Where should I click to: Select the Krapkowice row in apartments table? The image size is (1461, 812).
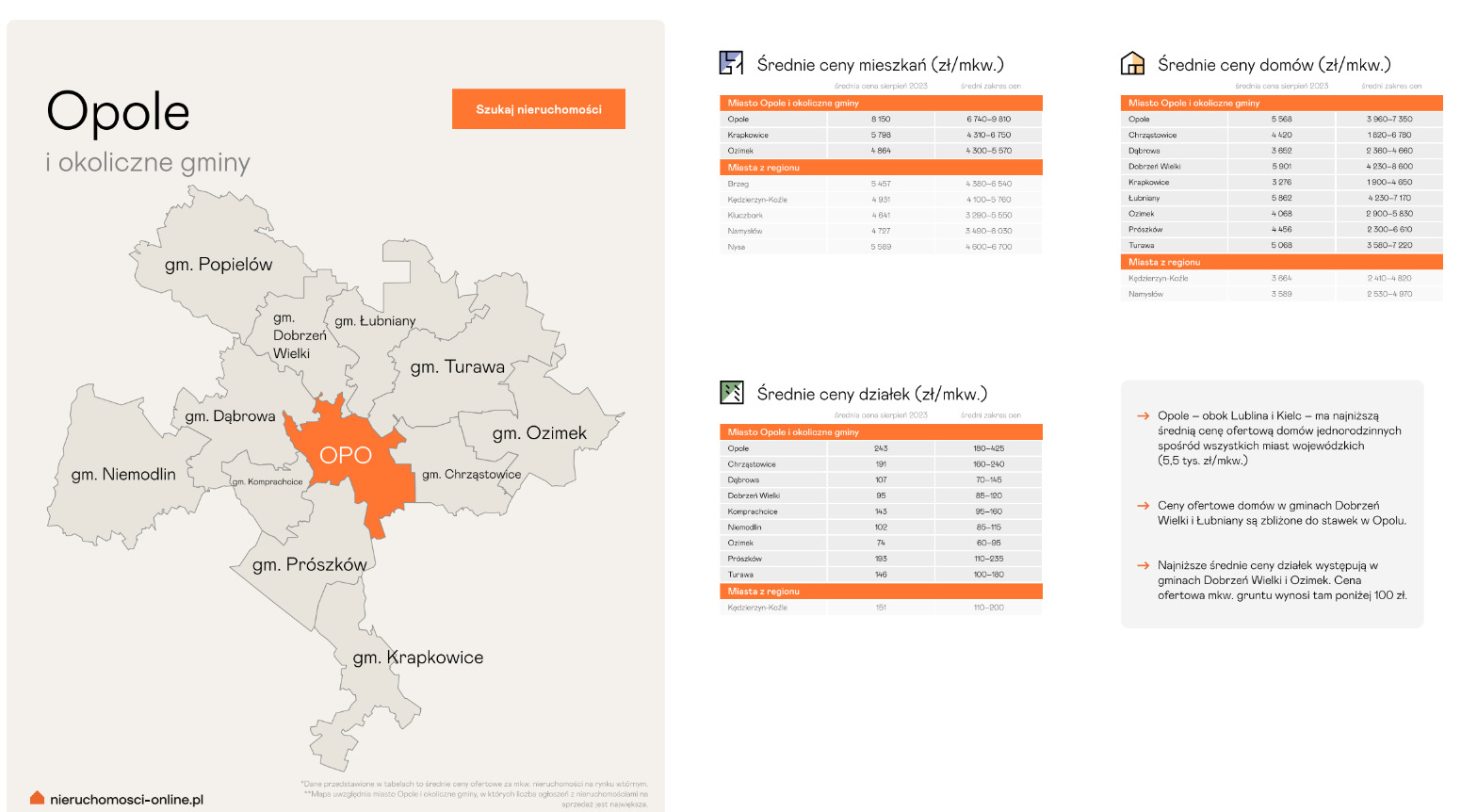click(x=880, y=135)
